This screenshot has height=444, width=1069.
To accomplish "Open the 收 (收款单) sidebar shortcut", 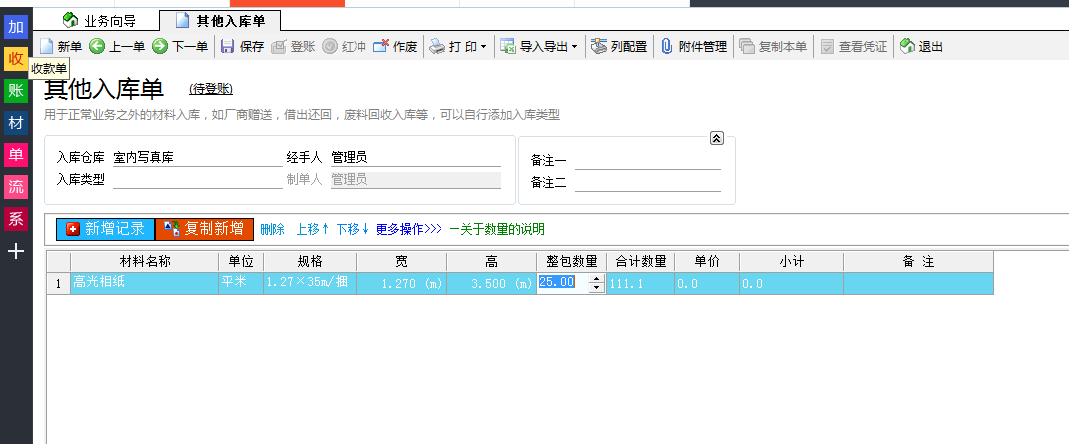I will [x=16, y=59].
